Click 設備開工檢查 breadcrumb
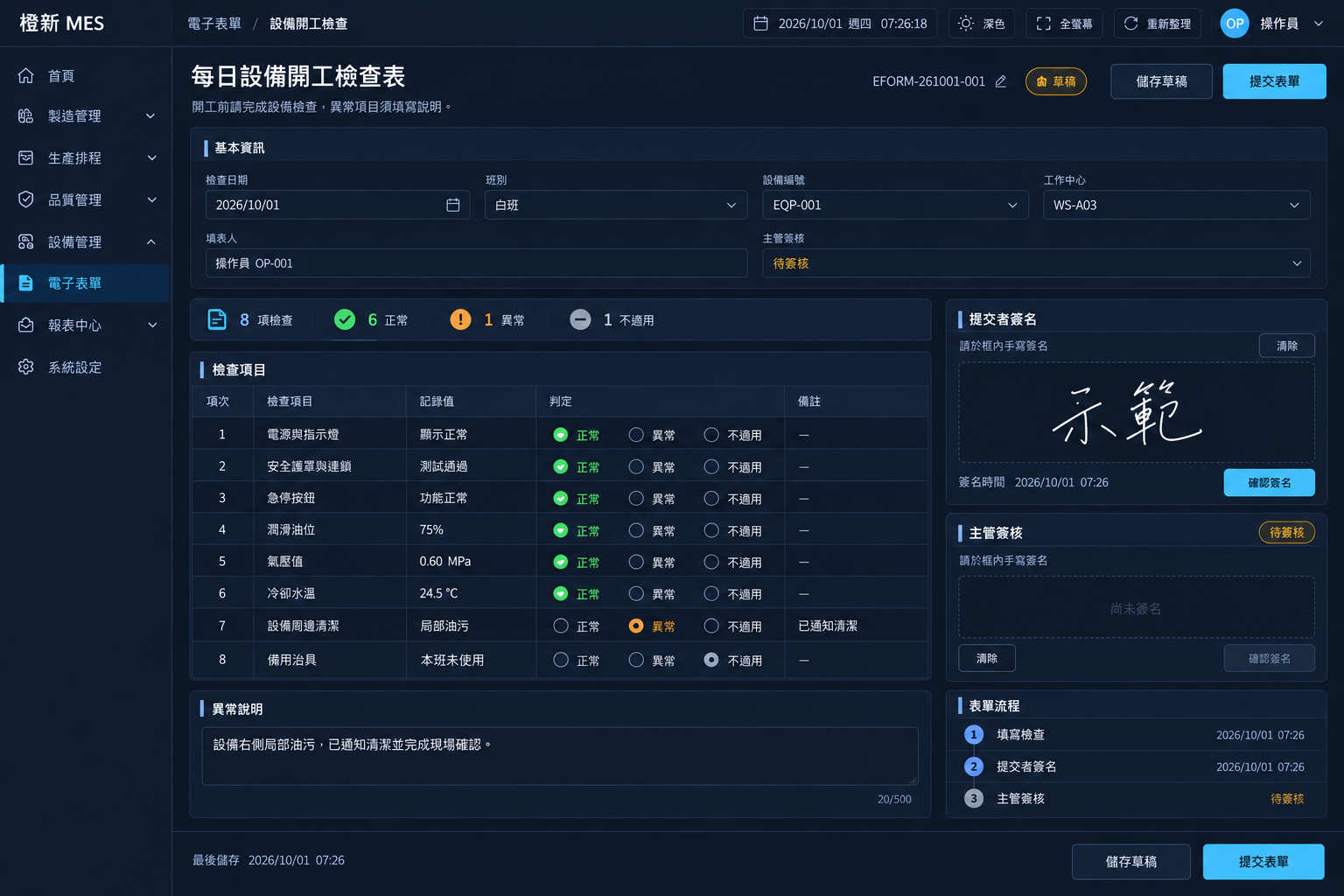The width and height of the screenshot is (1344, 896). click(x=309, y=24)
